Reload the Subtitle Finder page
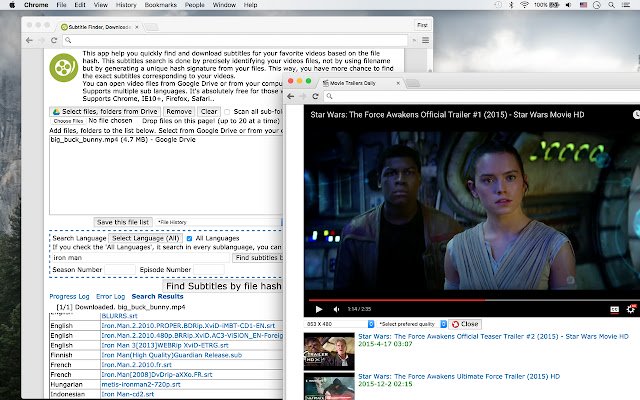 (54, 40)
